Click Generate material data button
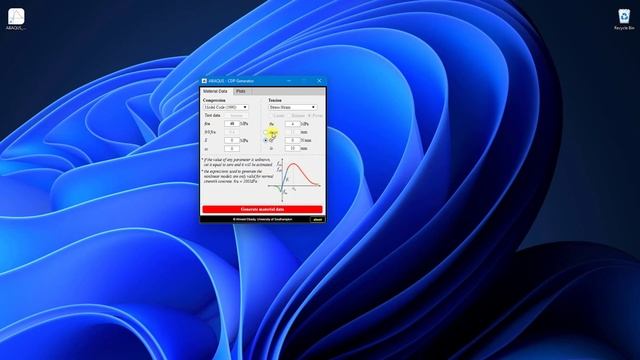This screenshot has height=360, width=640. [262, 209]
